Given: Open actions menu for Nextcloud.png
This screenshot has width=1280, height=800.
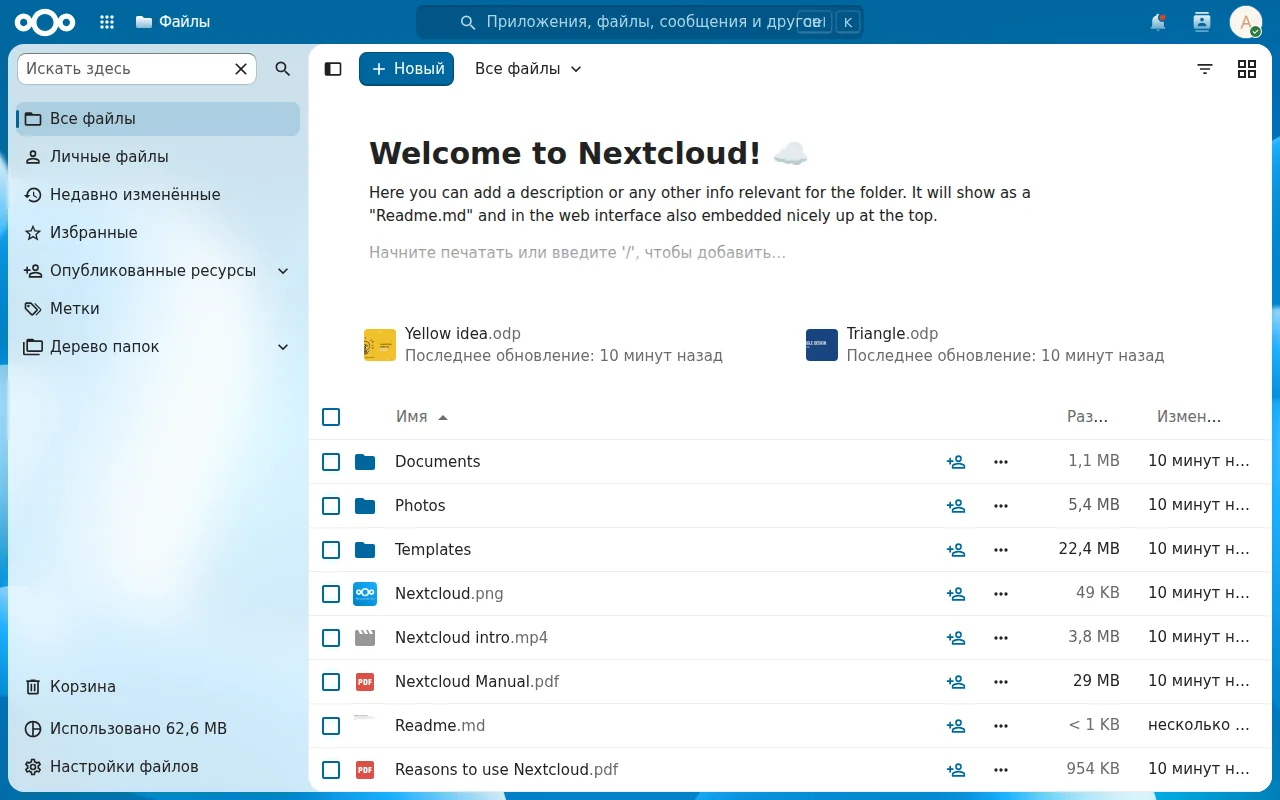Looking at the screenshot, I should (x=1001, y=594).
